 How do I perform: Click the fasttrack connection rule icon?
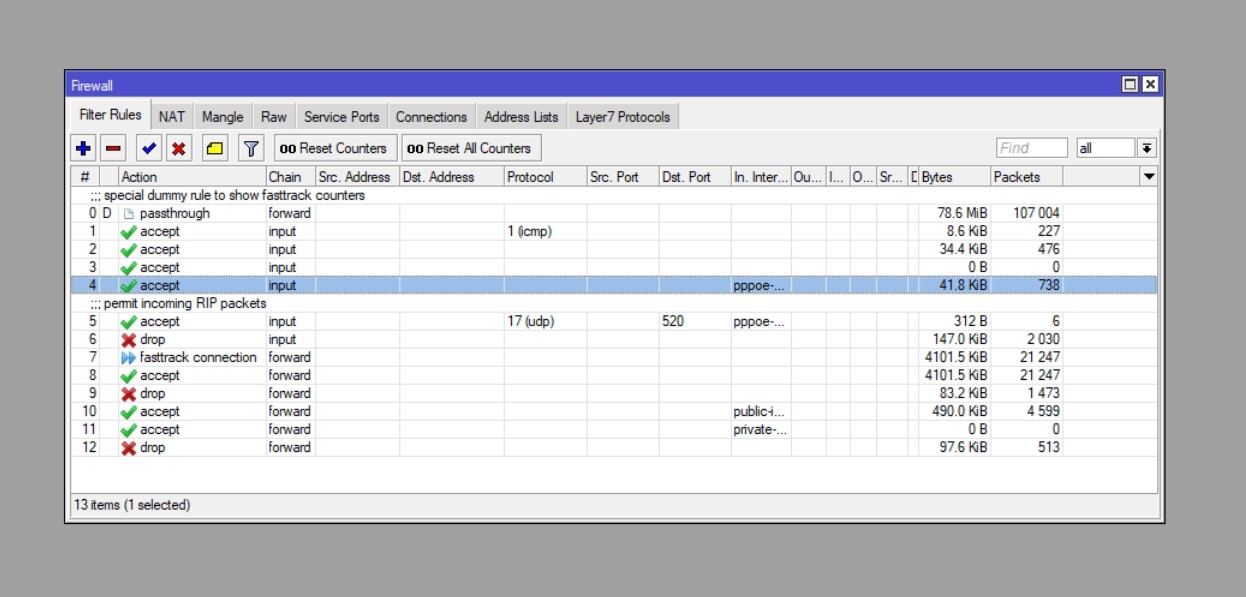tap(128, 357)
